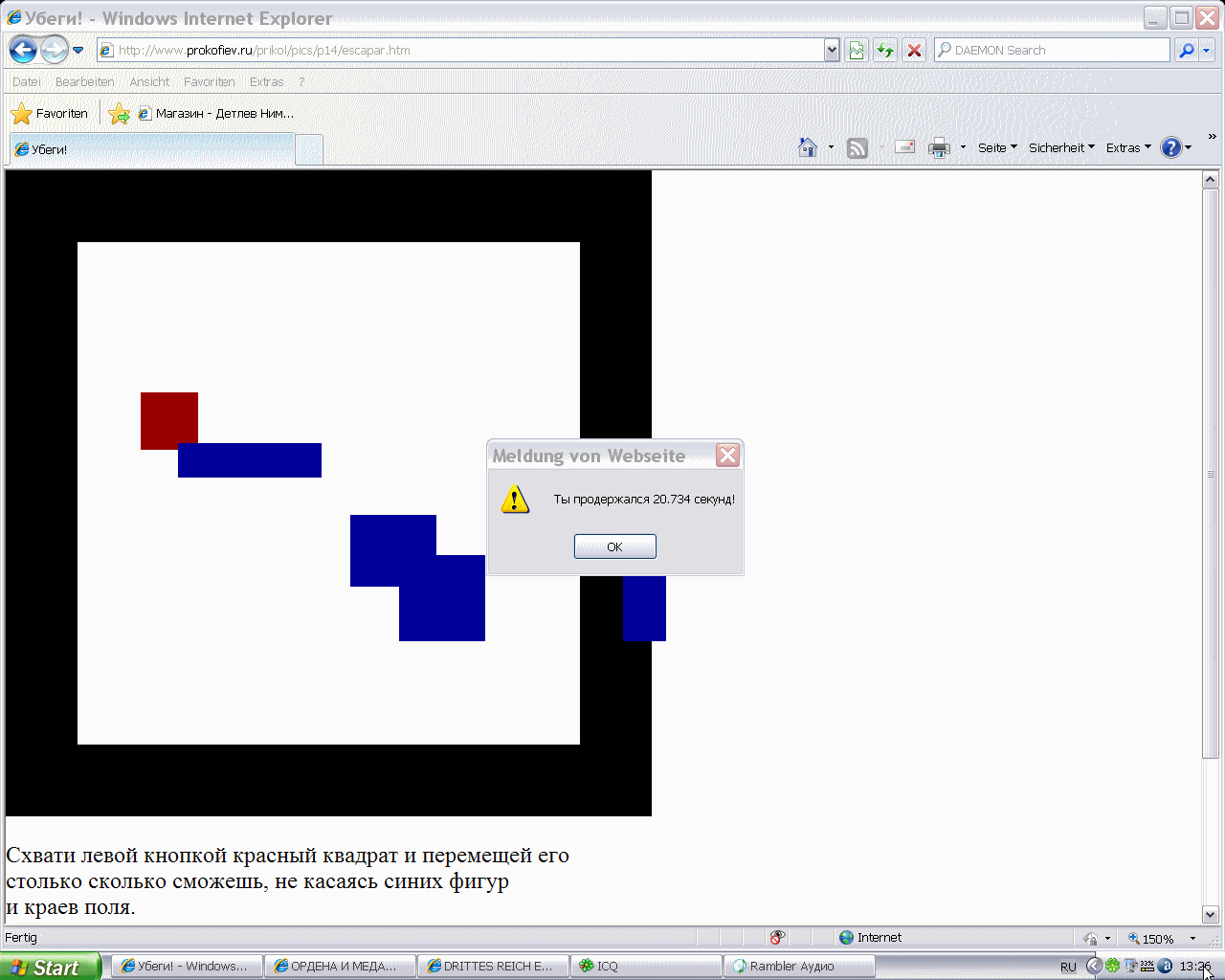Click the vertical scrollbar down arrow
The height and width of the screenshot is (980, 1225).
pyautogui.click(x=1210, y=914)
